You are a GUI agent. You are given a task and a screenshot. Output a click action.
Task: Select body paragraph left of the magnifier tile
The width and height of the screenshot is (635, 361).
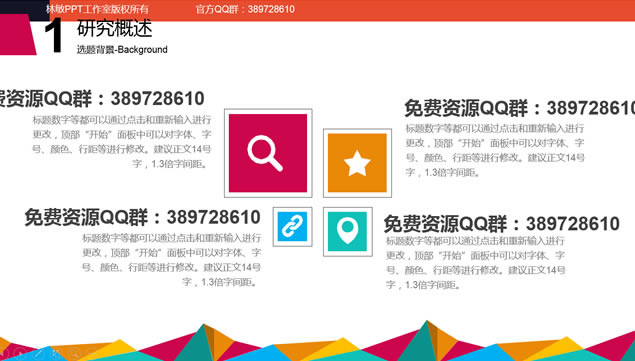121,142
